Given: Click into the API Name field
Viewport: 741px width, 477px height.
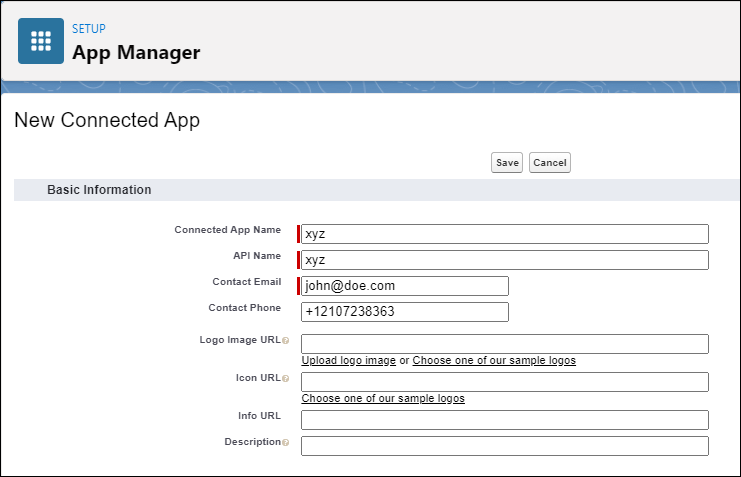Looking at the screenshot, I should 505,260.
